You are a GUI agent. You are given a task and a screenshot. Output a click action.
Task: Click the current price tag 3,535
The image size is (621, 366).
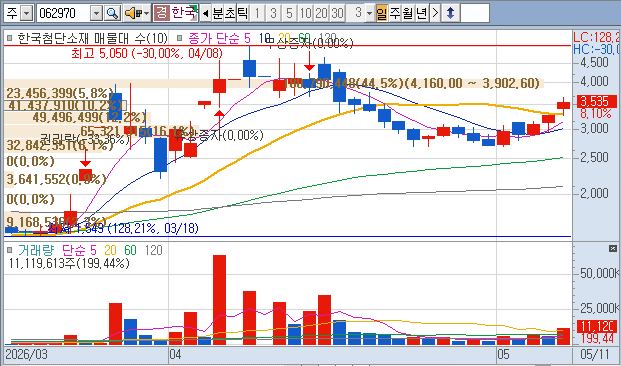597,102
